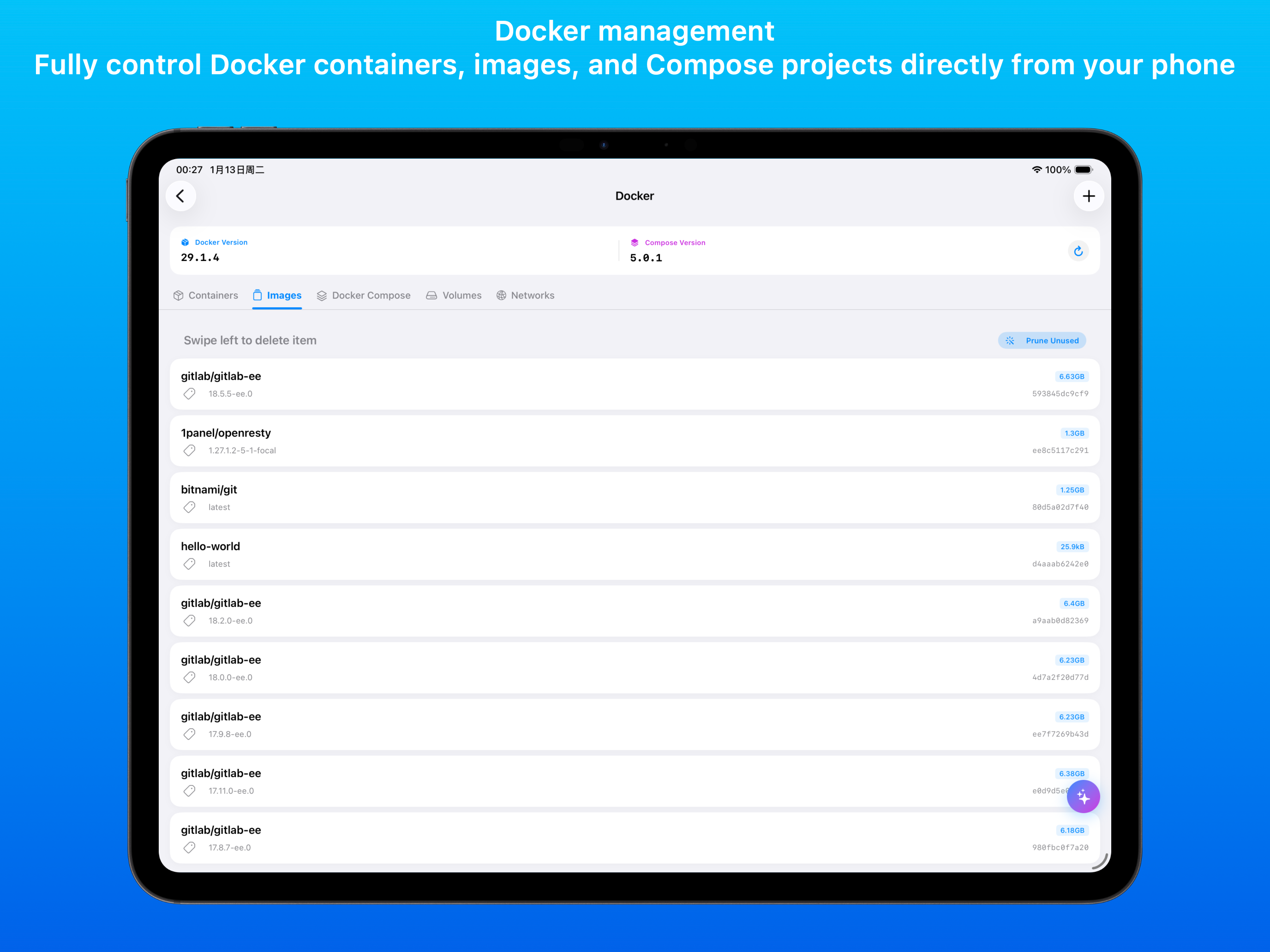Select the Images tab
This screenshot has height=952, width=1270.
(277, 296)
